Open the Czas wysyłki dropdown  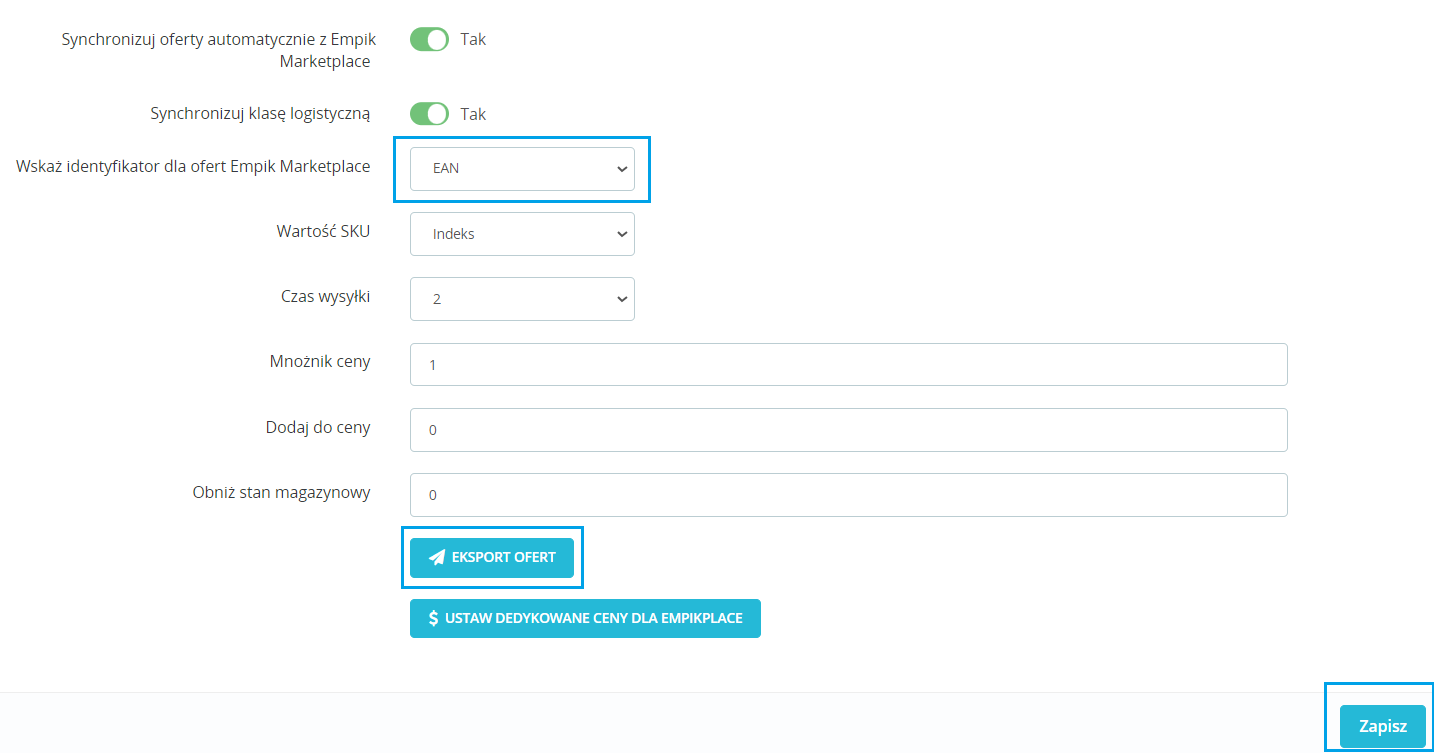(x=521, y=299)
